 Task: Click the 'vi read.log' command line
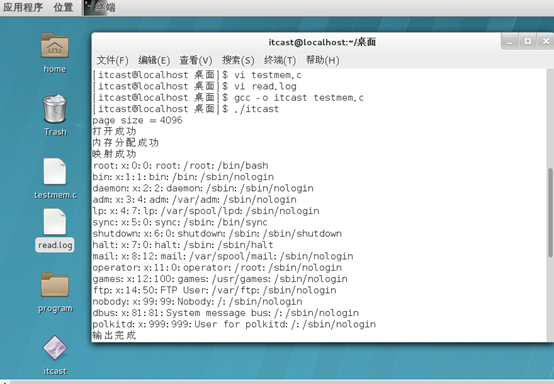[x=194, y=86]
